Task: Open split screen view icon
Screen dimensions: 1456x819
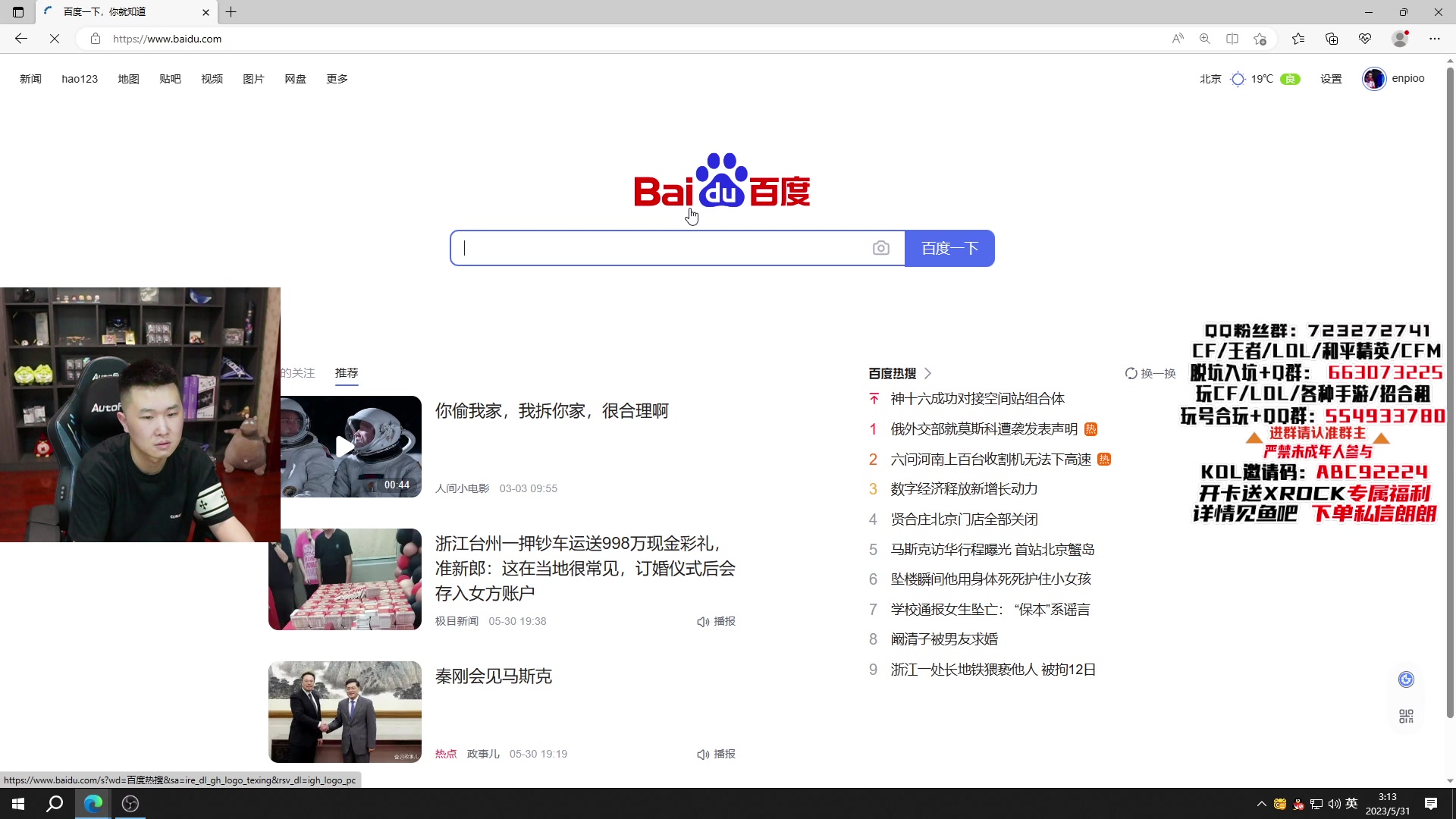Action: tap(1232, 39)
